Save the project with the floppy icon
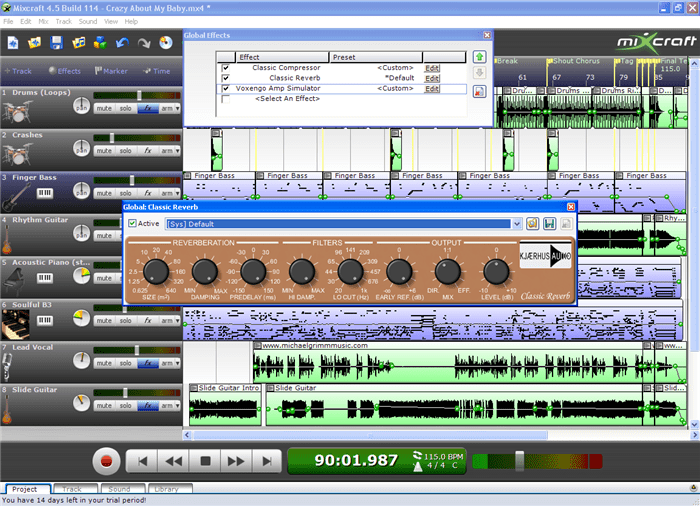 pos(56,43)
